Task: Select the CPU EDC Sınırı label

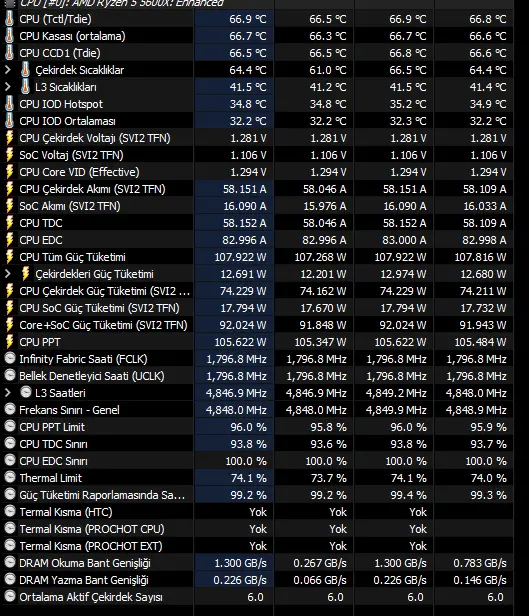Action: click(53, 461)
